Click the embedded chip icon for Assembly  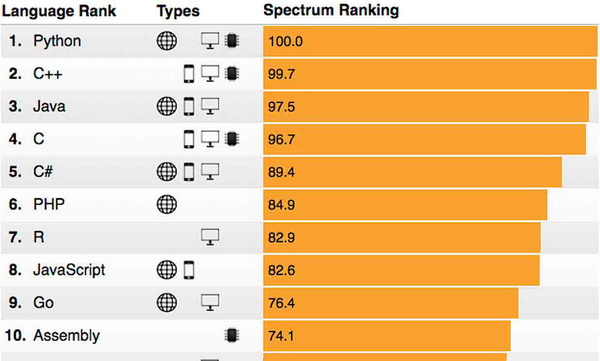click(x=232, y=335)
